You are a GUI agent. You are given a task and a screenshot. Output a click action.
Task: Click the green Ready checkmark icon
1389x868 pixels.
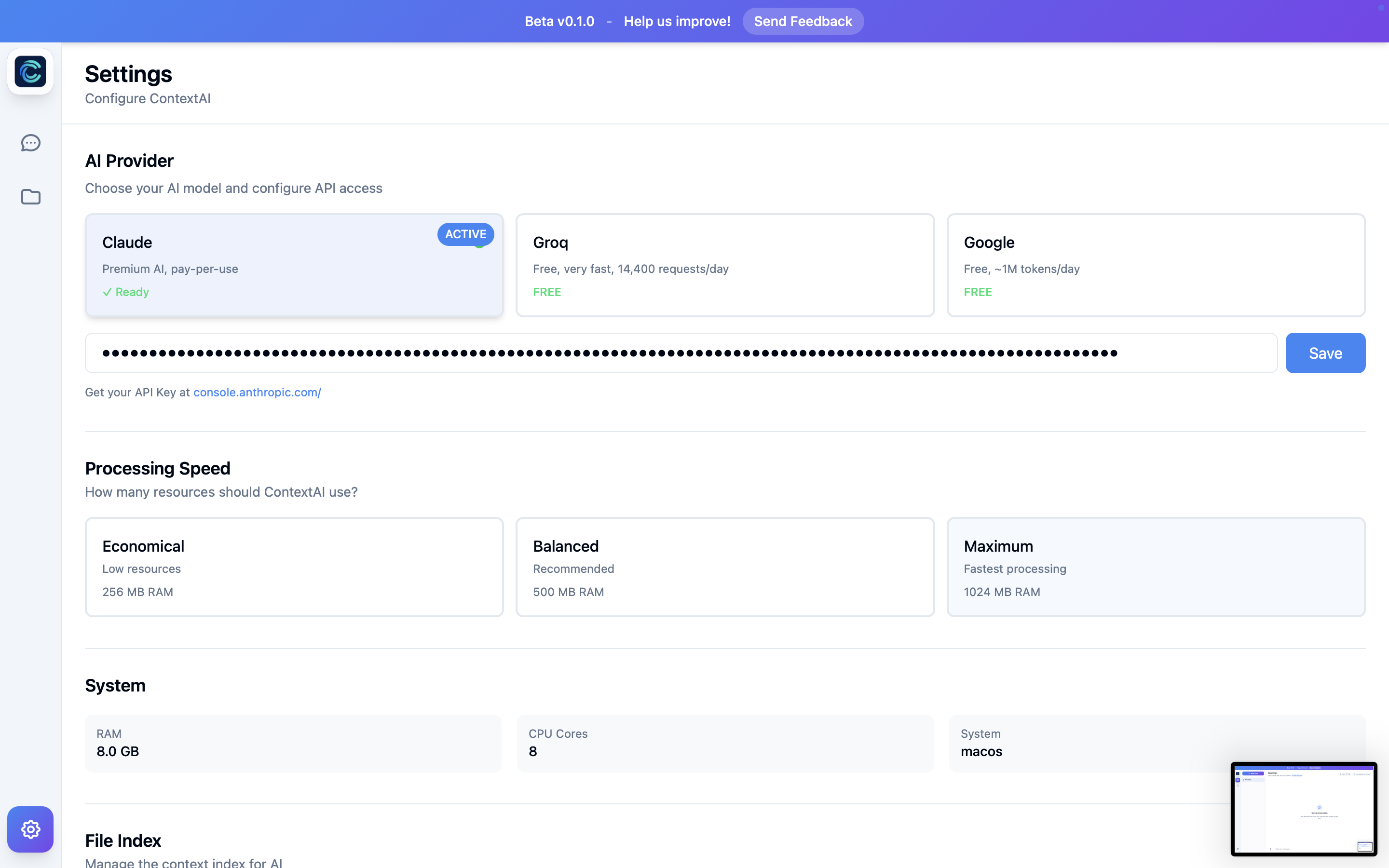pos(107,292)
